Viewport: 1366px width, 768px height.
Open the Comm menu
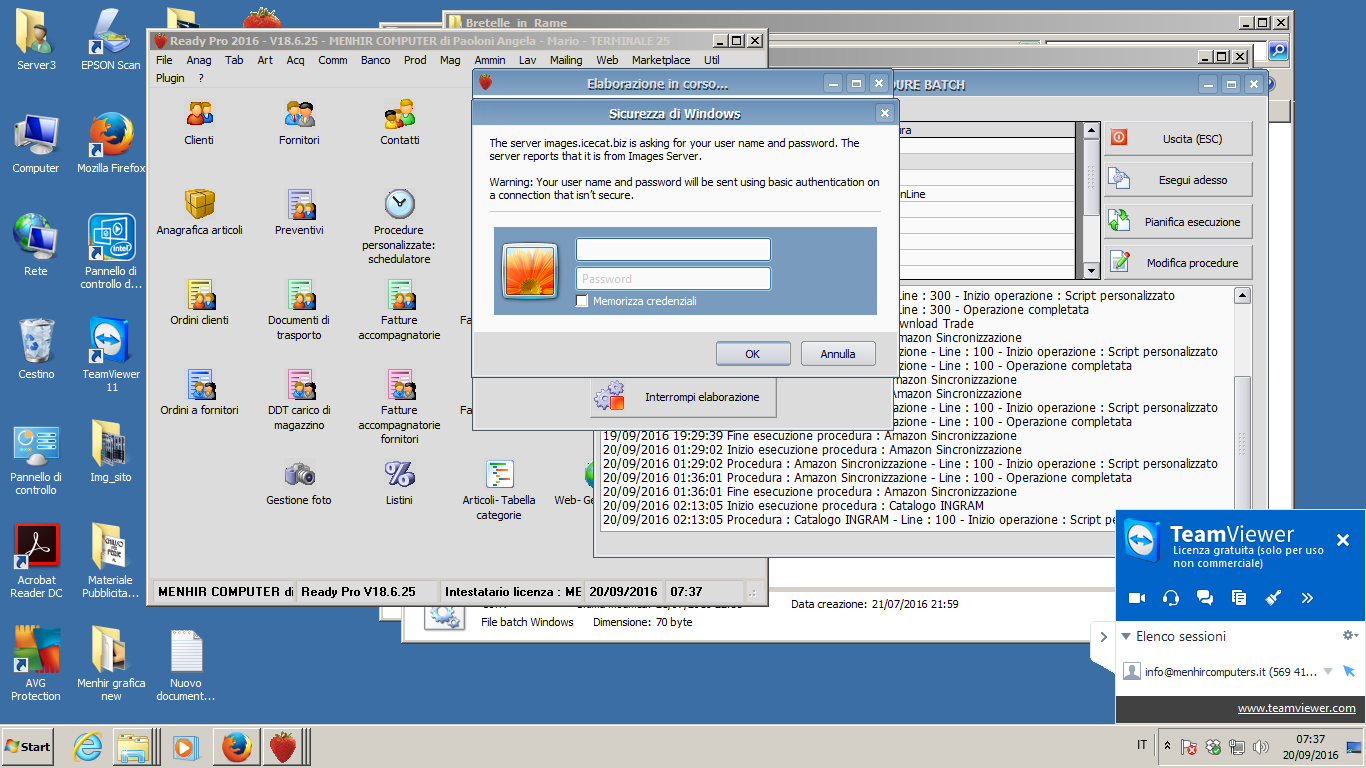(333, 60)
